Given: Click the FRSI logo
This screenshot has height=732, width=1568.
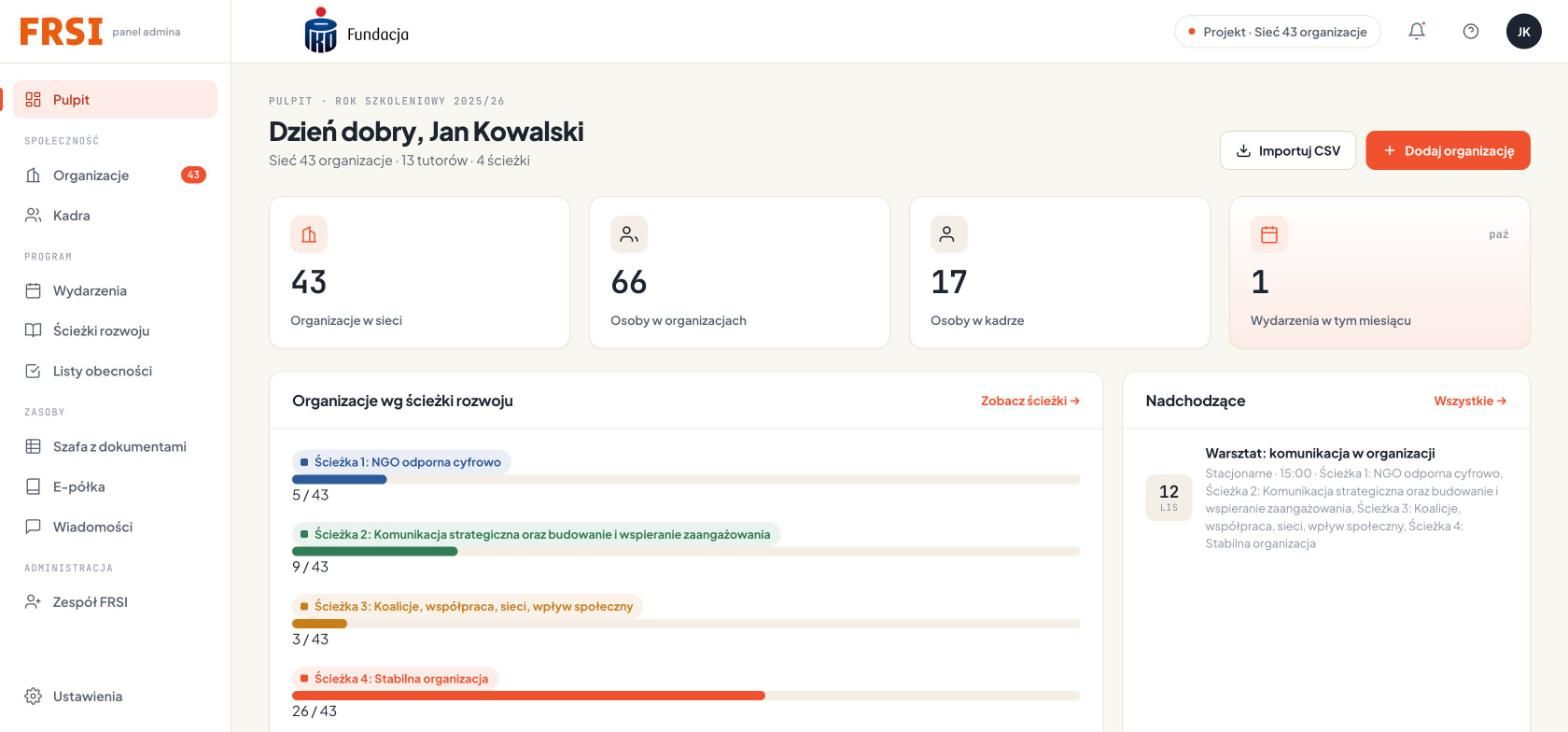Looking at the screenshot, I should [61, 31].
